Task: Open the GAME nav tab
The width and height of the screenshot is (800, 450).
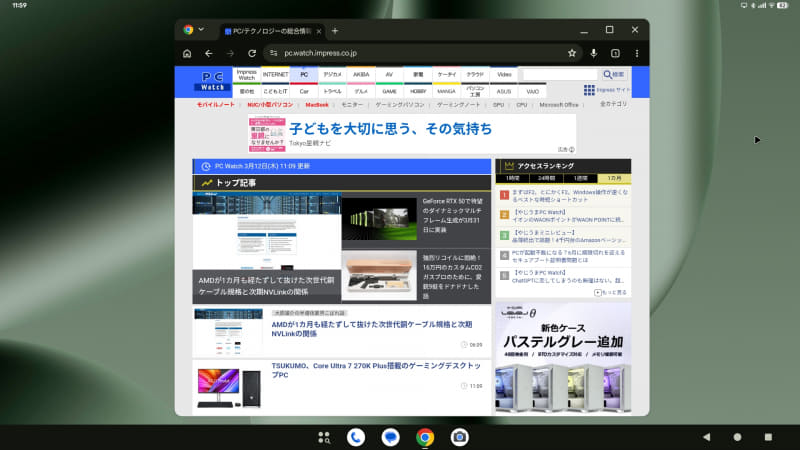Action: coord(389,91)
